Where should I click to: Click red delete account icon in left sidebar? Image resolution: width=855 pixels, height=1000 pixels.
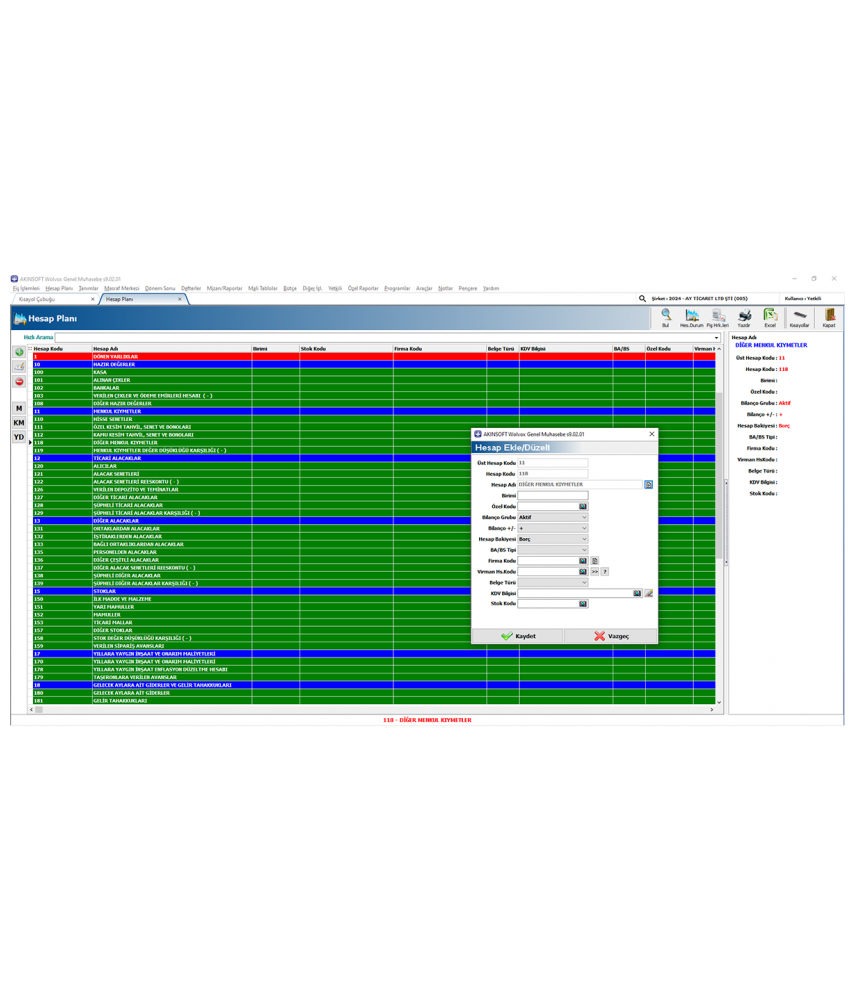pyautogui.click(x=19, y=381)
